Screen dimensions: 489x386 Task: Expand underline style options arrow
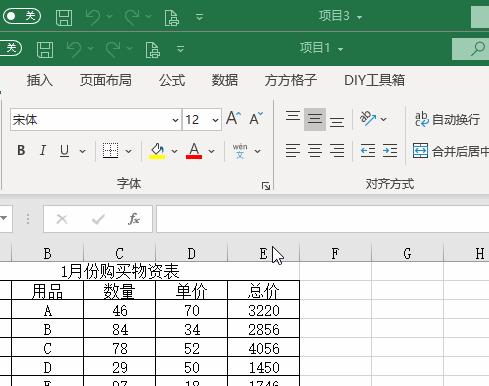tap(82, 151)
